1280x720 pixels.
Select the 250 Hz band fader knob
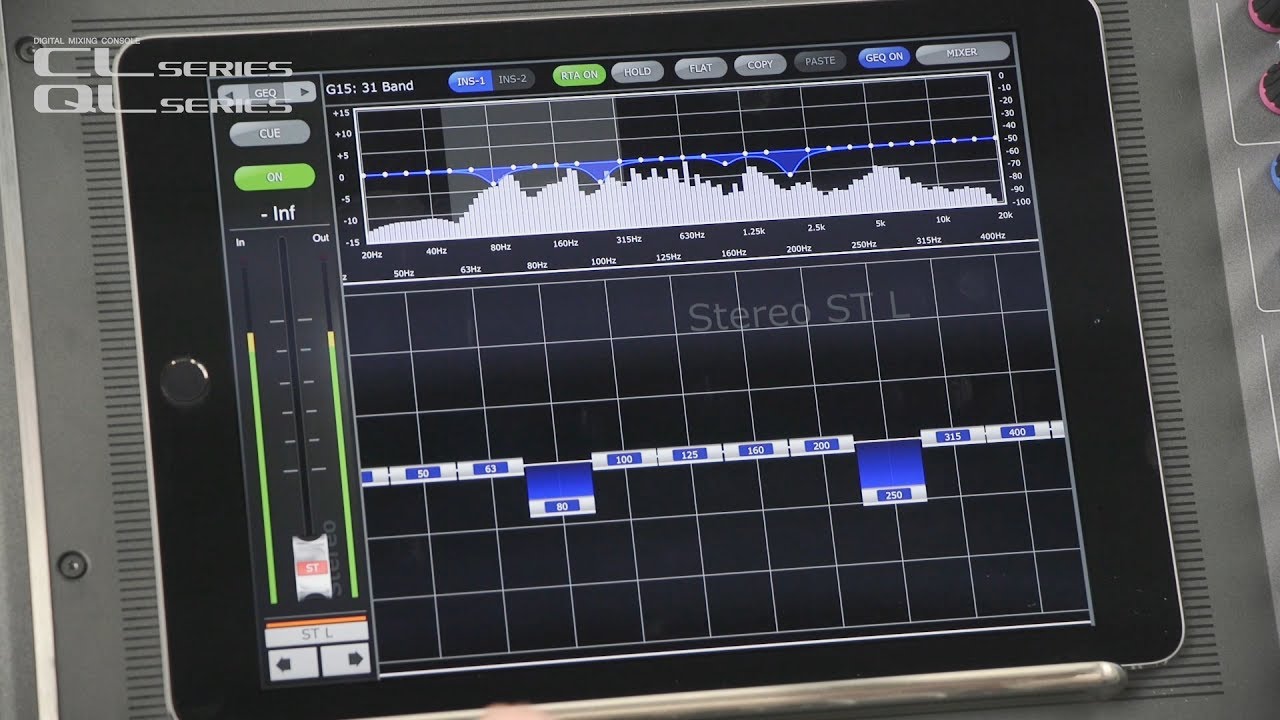(x=893, y=495)
